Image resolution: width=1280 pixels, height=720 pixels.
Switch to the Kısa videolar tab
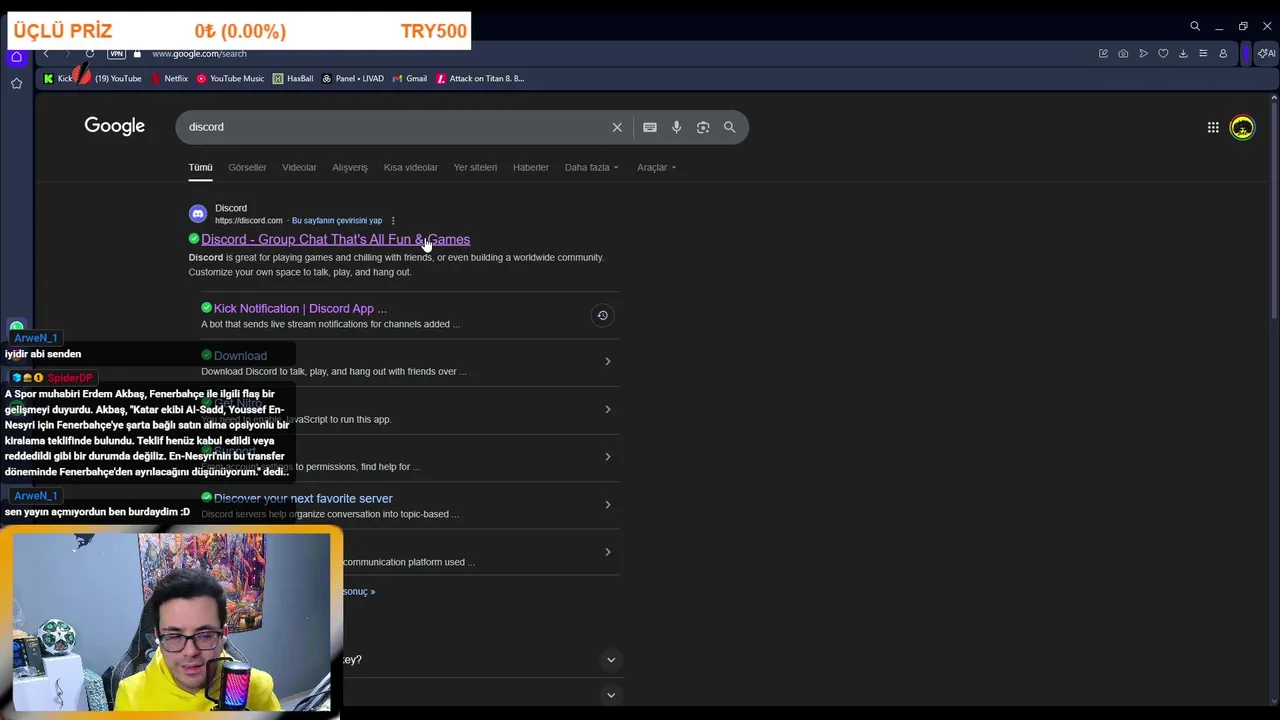411,167
